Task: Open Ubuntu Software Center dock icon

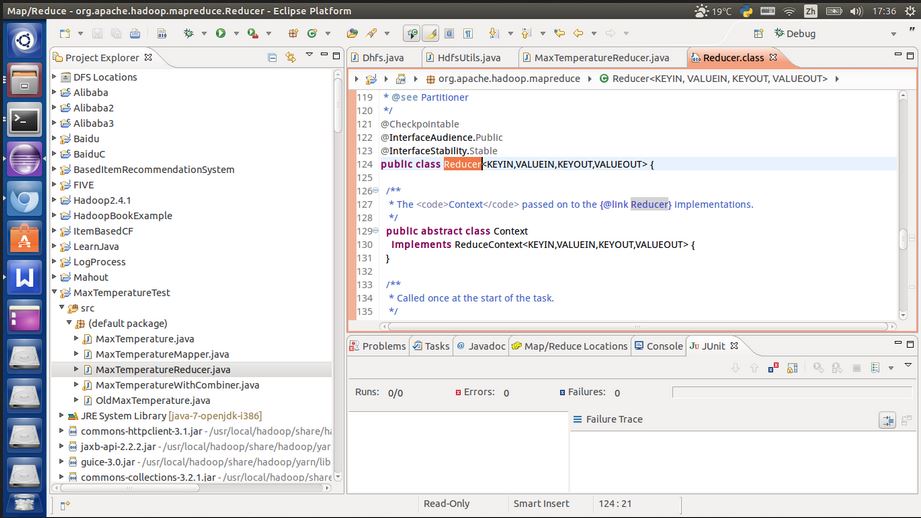Action: [x=24, y=238]
